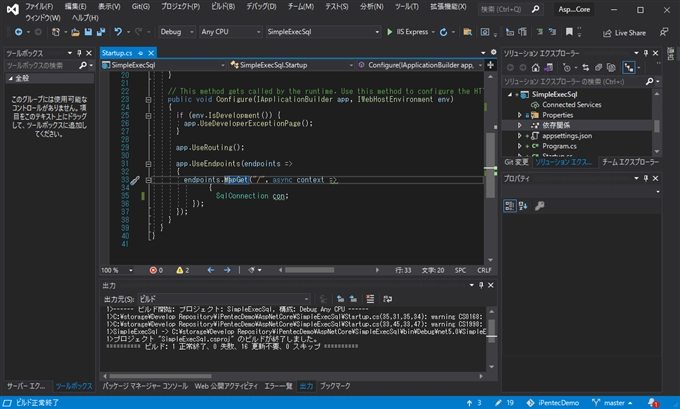Click the Collapse All icon in Solution Explorer

(x=598, y=67)
